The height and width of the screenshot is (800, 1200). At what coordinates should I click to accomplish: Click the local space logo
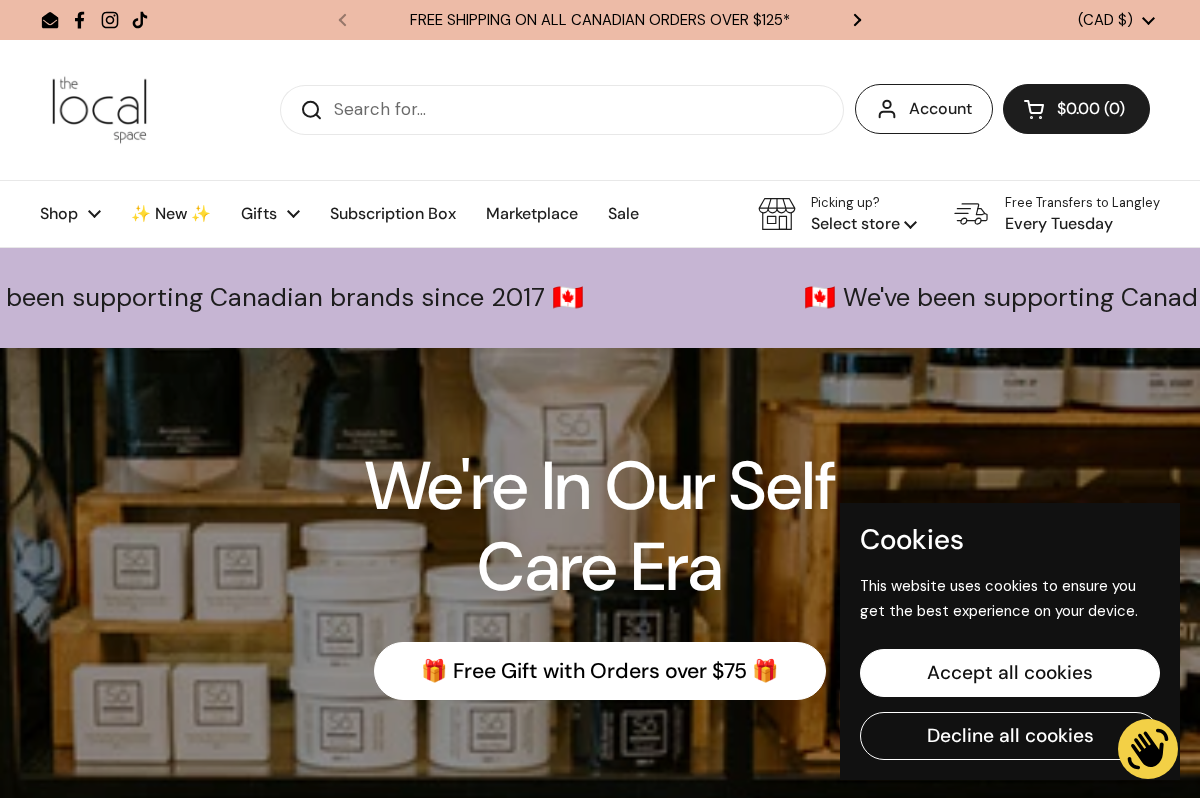click(x=100, y=110)
